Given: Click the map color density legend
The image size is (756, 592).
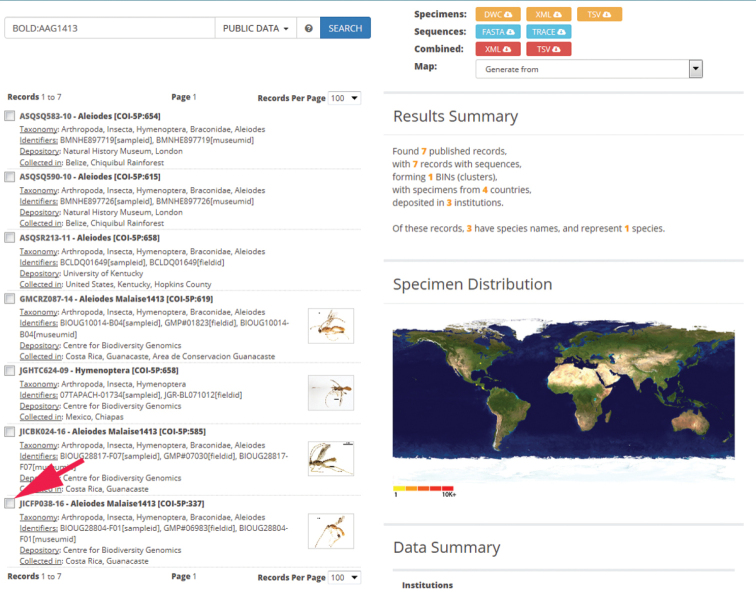Looking at the screenshot, I should [x=424, y=490].
